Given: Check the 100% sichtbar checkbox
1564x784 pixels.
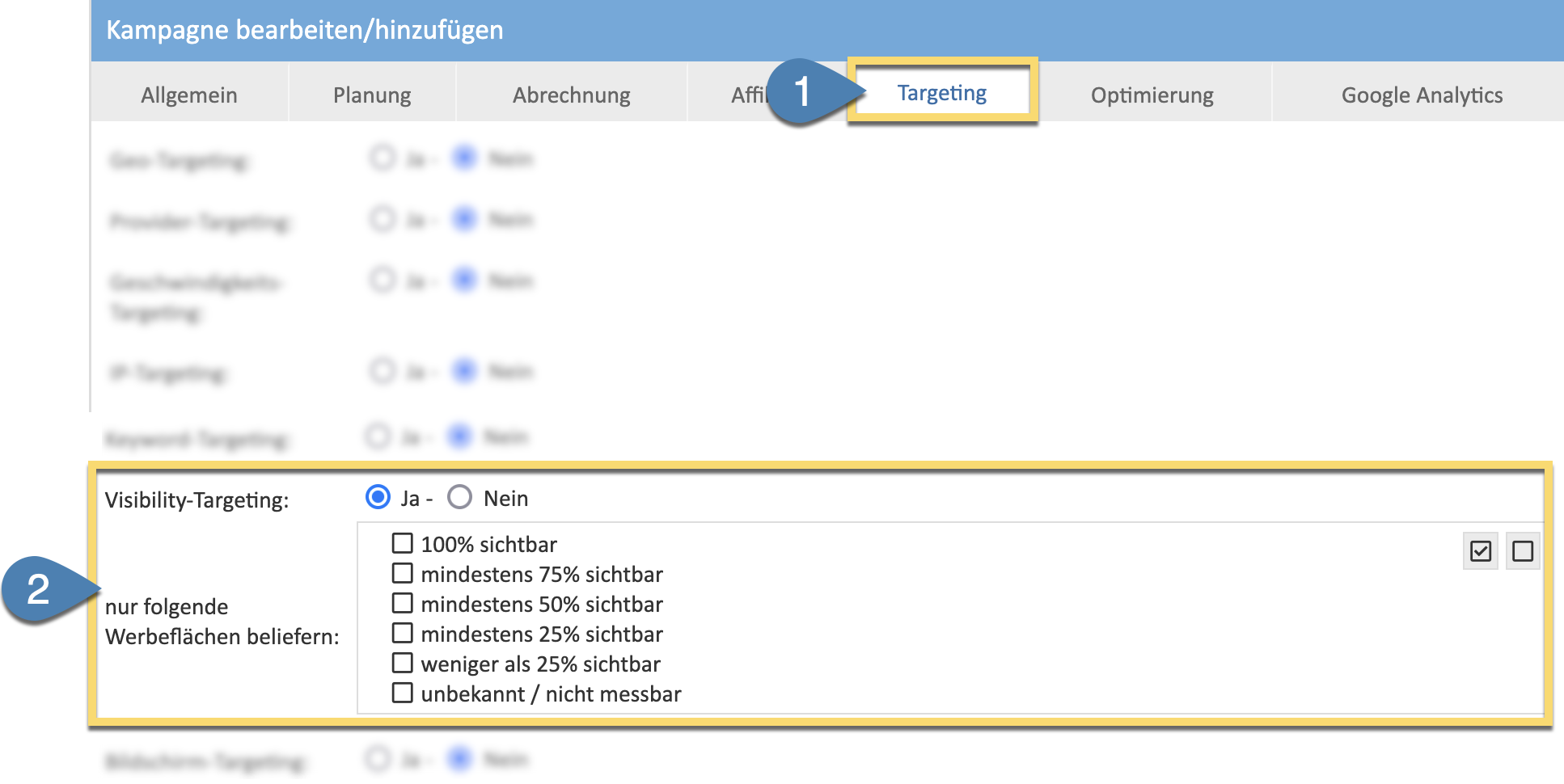Looking at the screenshot, I should (x=402, y=543).
